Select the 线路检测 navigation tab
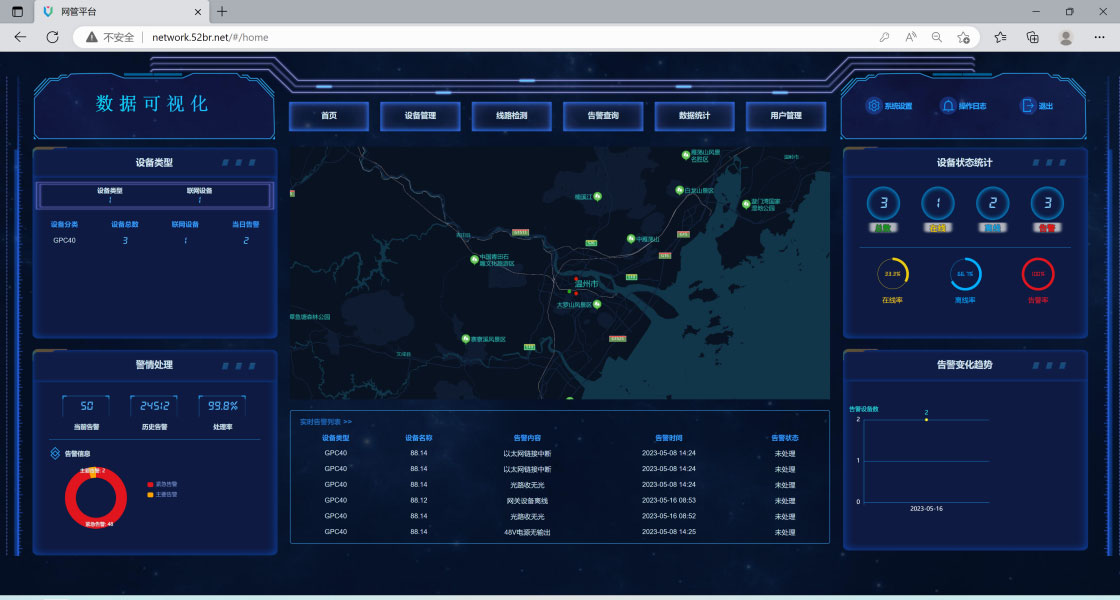 click(x=511, y=116)
